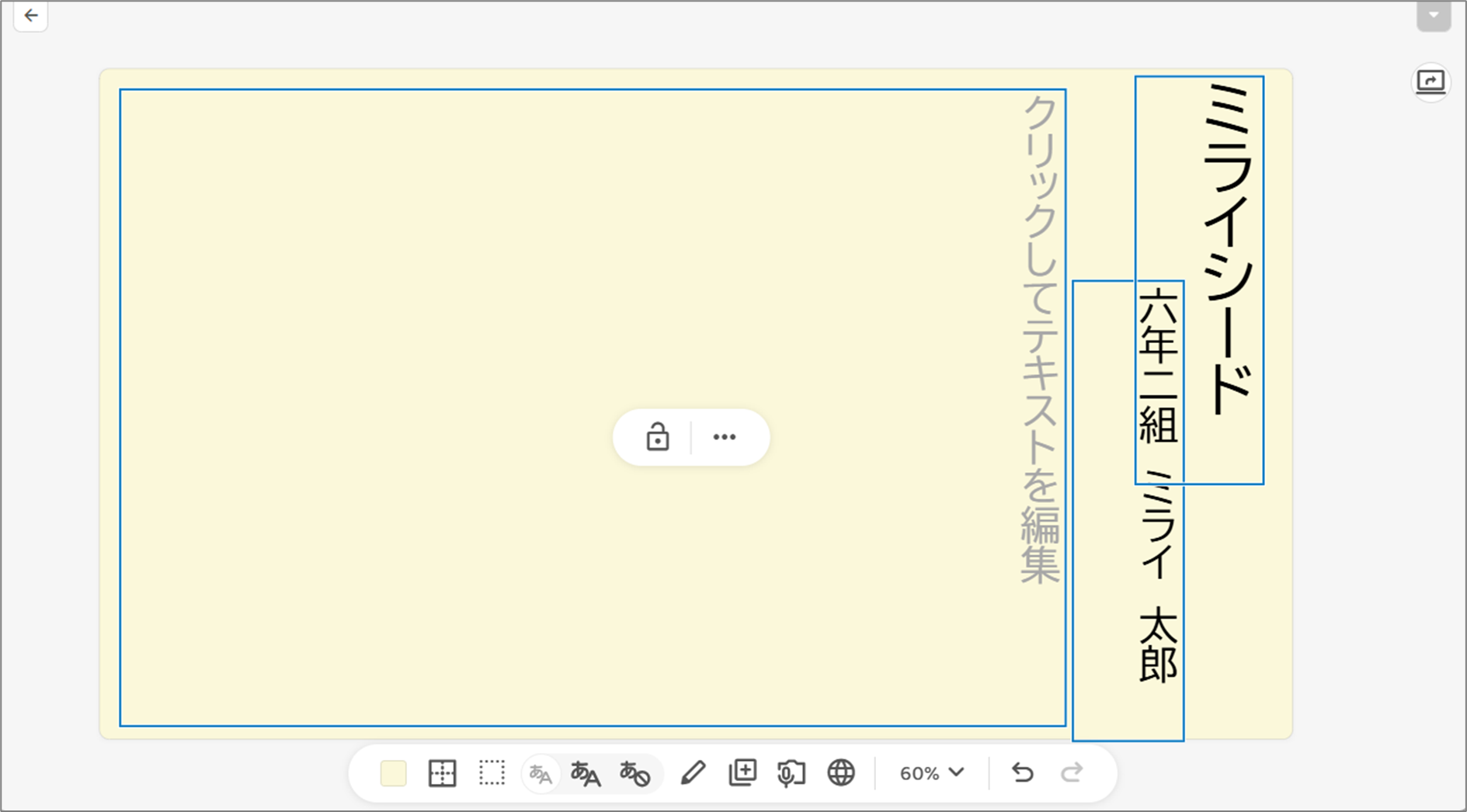Click the camera with microphone icon
1467x812 pixels.
791,773
